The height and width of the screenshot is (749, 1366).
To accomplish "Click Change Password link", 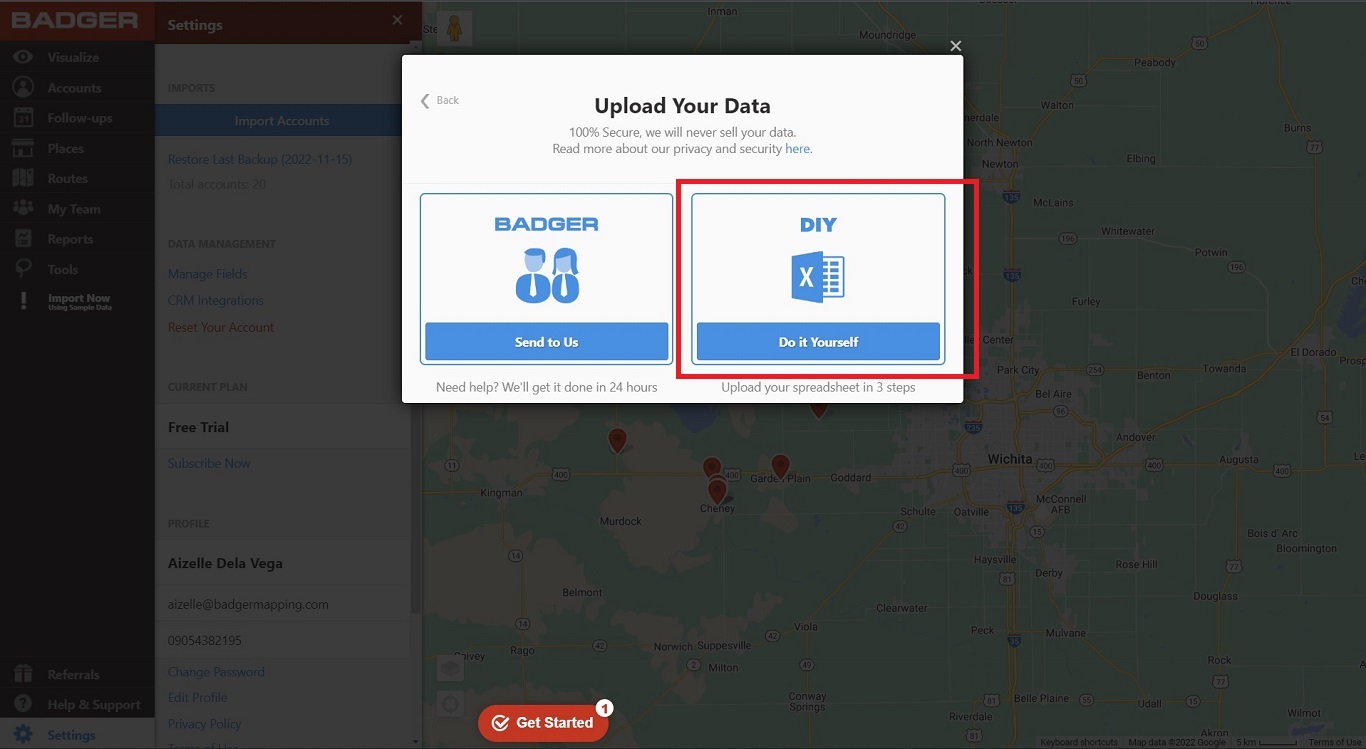I will point(216,672).
